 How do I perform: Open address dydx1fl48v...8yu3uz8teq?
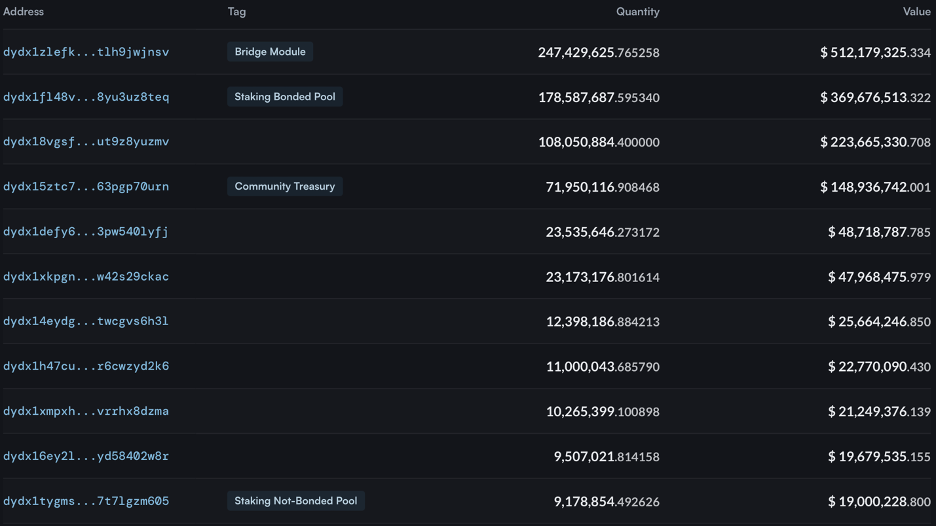point(86,97)
